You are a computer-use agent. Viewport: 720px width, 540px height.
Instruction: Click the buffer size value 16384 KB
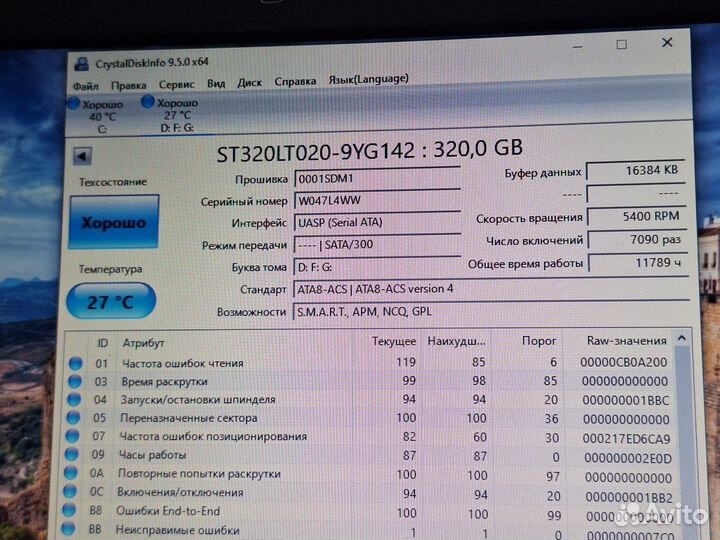[x=636, y=171]
